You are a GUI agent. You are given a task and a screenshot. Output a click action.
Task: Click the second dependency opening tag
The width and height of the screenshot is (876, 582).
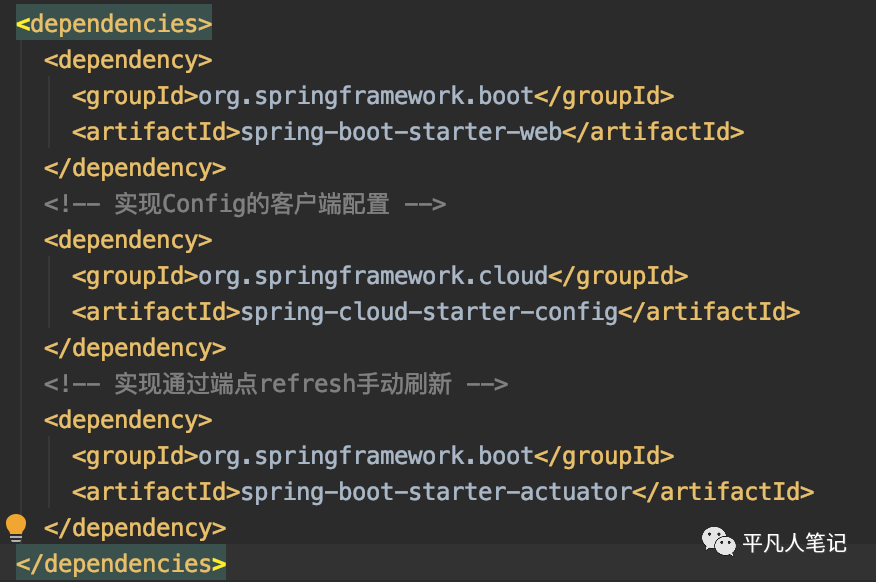pos(127,239)
